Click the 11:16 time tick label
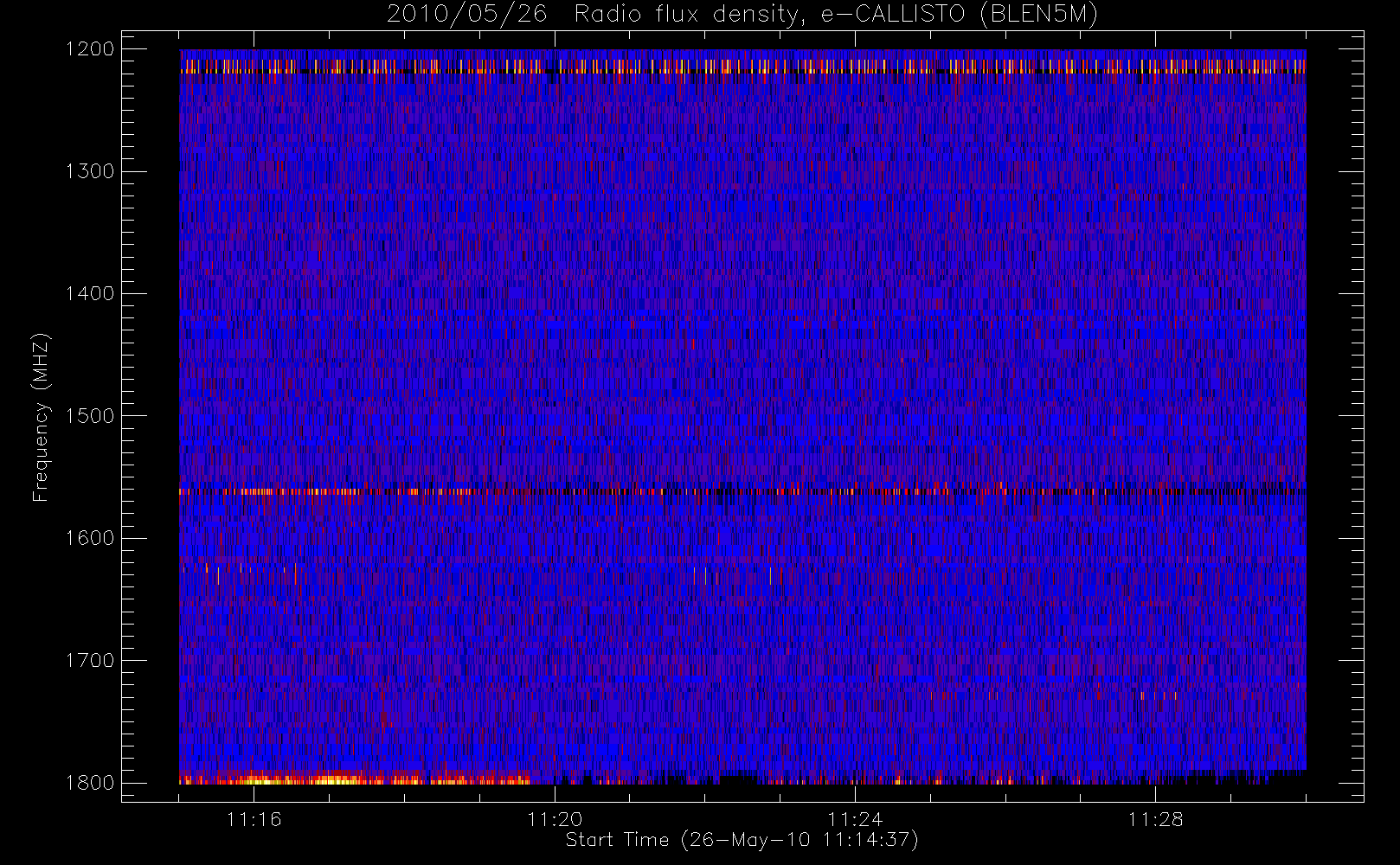 (254, 819)
